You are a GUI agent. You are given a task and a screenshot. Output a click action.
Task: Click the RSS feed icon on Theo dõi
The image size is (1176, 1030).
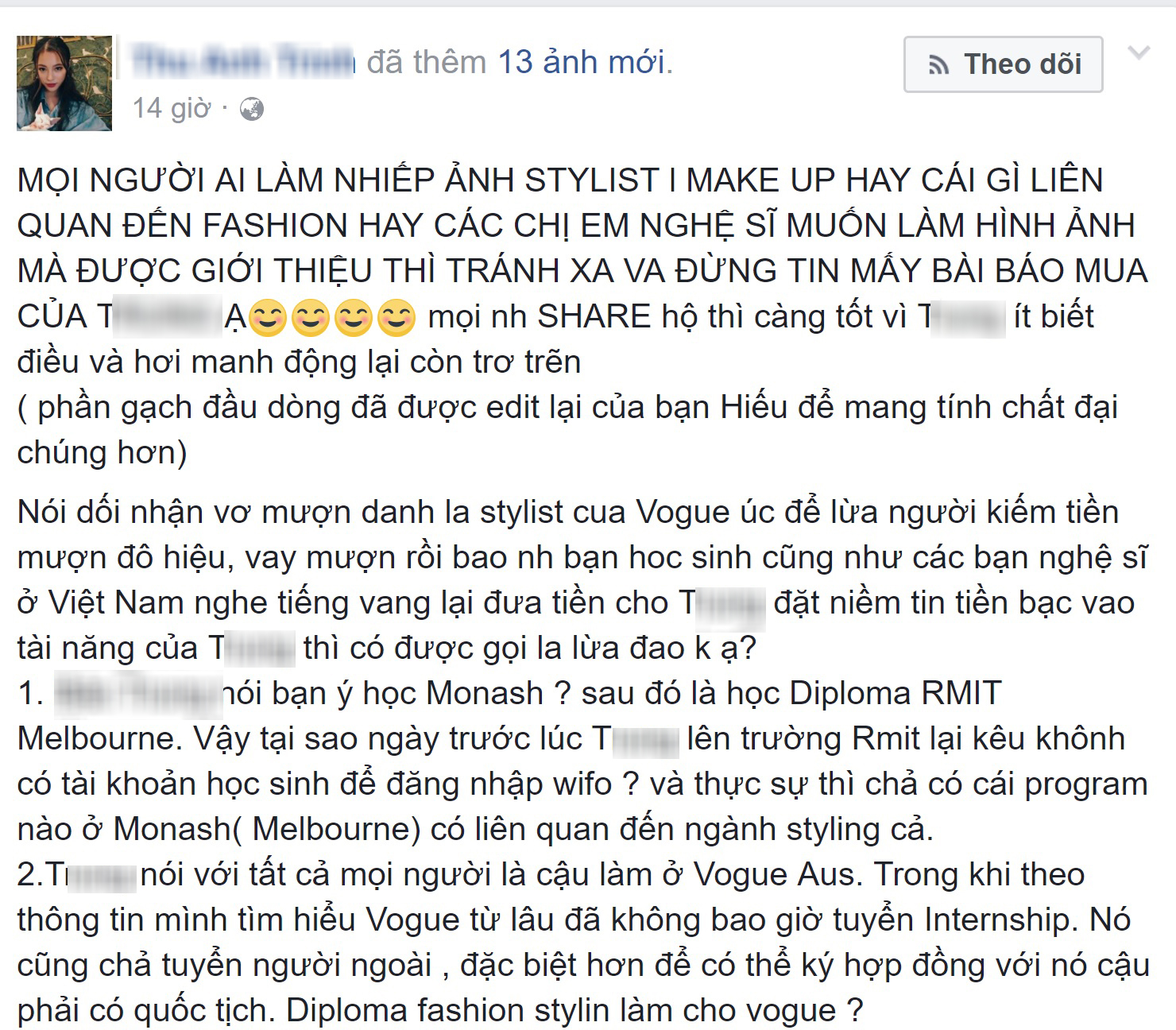tap(938, 65)
